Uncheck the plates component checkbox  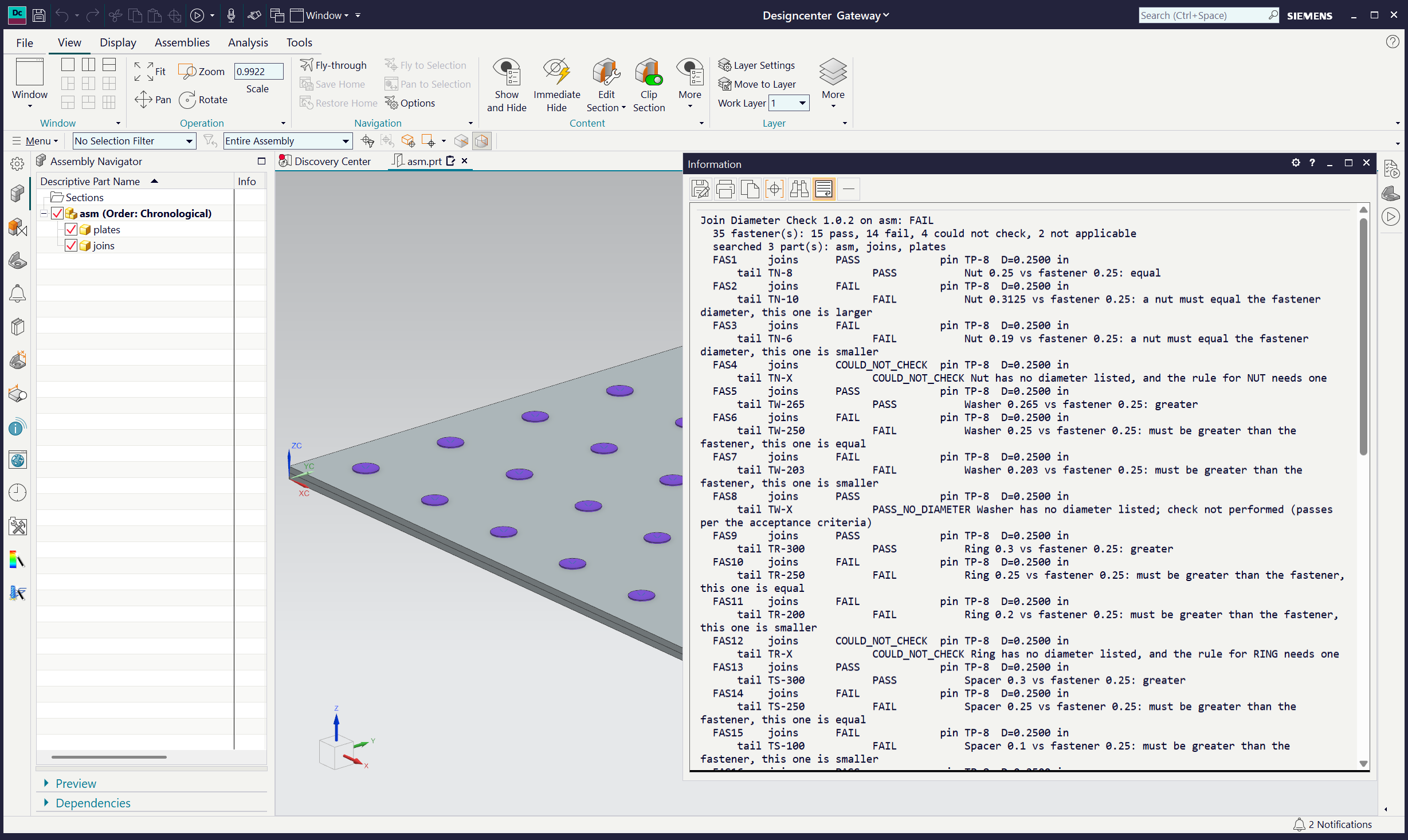[71, 230]
